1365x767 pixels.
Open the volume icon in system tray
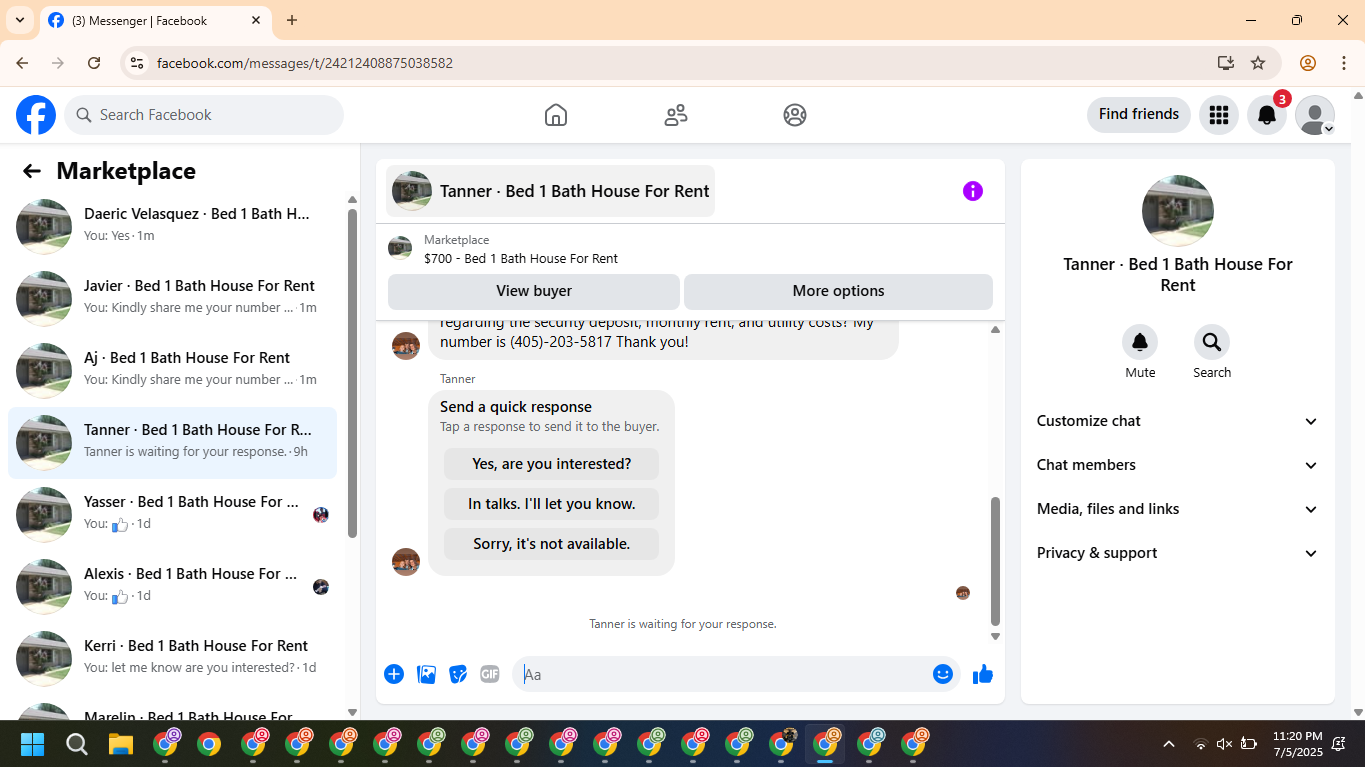coord(1224,744)
